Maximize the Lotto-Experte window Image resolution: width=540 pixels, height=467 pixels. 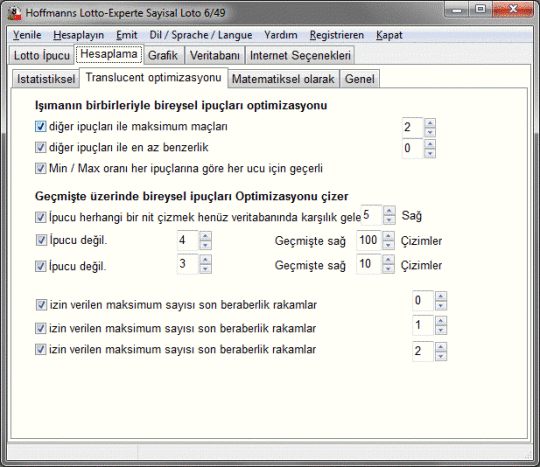tap(480, 10)
